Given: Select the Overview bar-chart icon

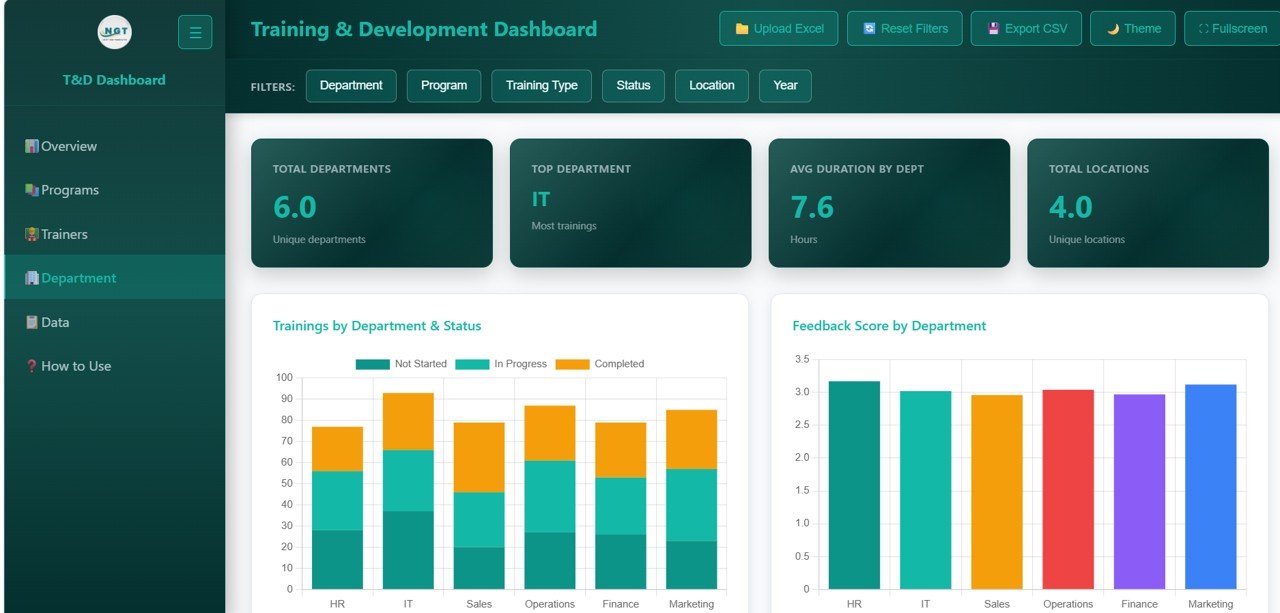Looking at the screenshot, I should (34, 145).
